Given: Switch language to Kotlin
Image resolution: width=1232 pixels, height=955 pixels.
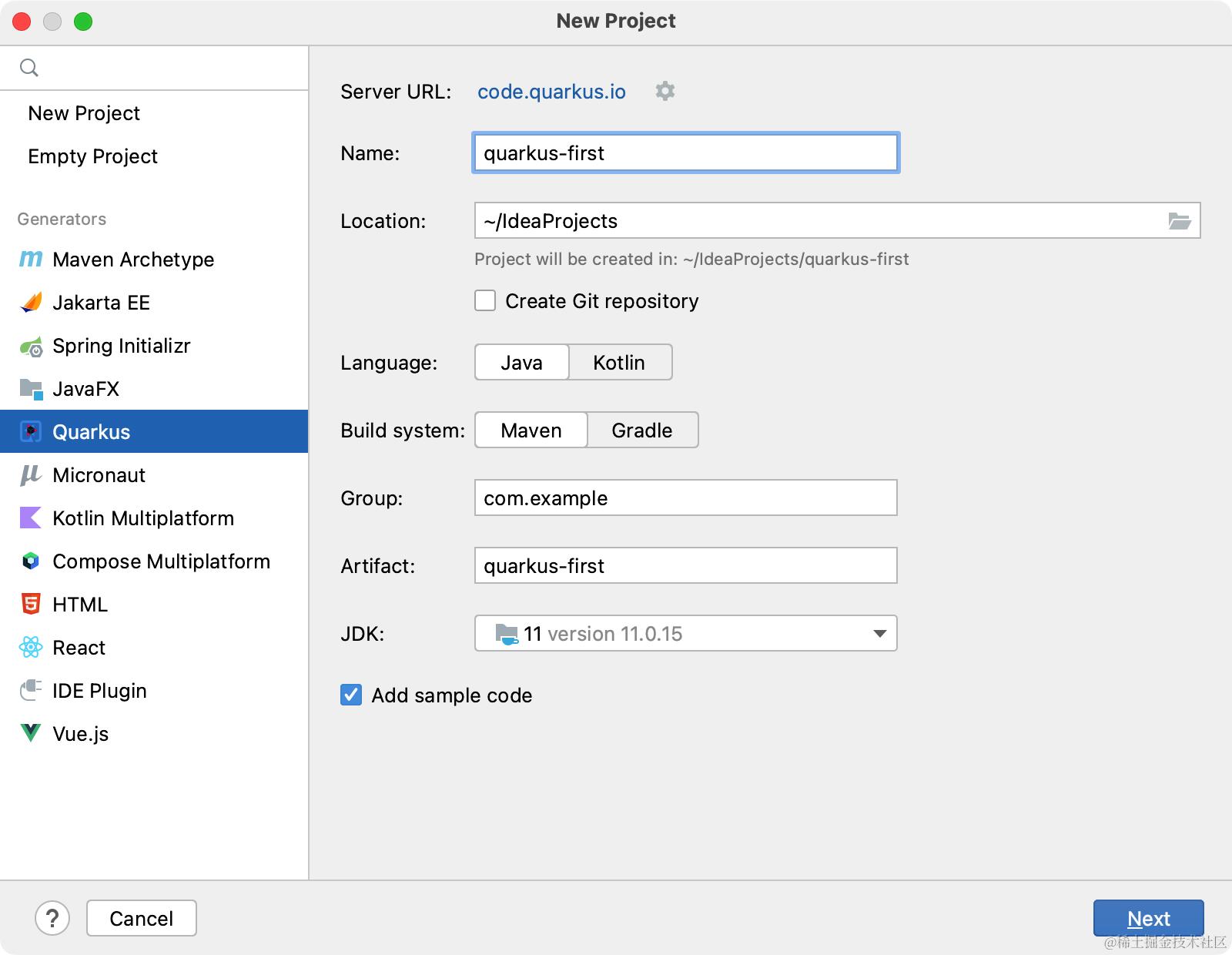Looking at the screenshot, I should click(619, 363).
